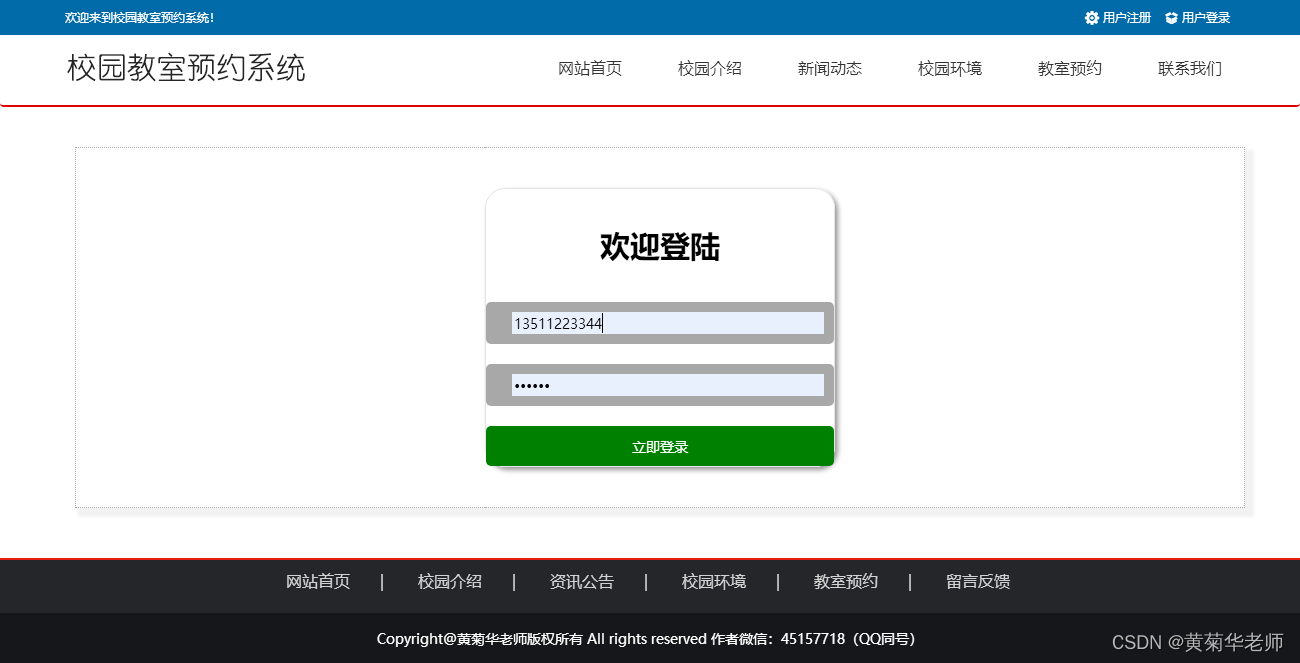Click the gear icon beside 用户注册
Viewport: 1300px width, 663px height.
click(1091, 17)
